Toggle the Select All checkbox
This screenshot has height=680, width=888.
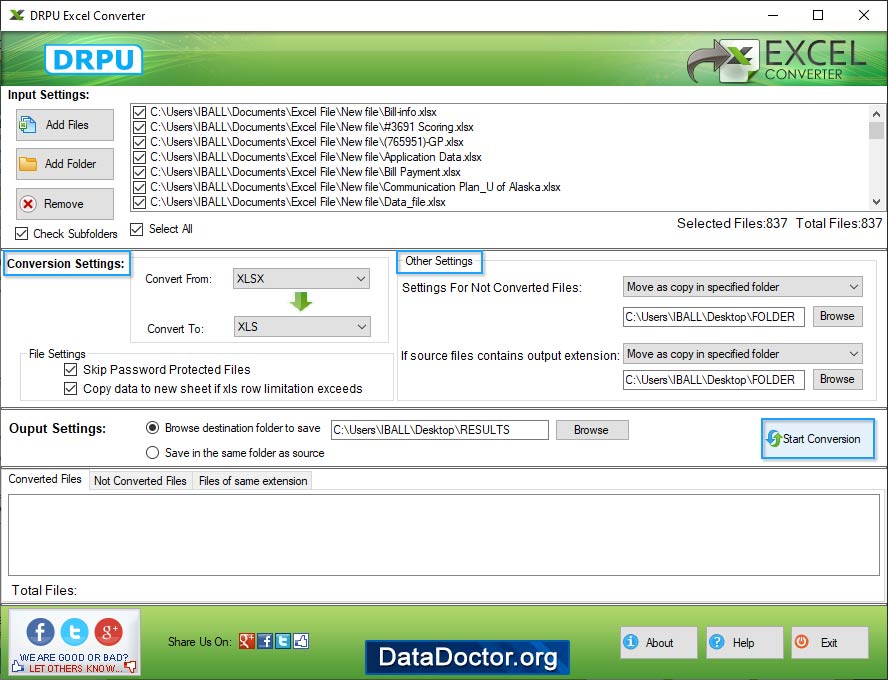[x=136, y=229]
